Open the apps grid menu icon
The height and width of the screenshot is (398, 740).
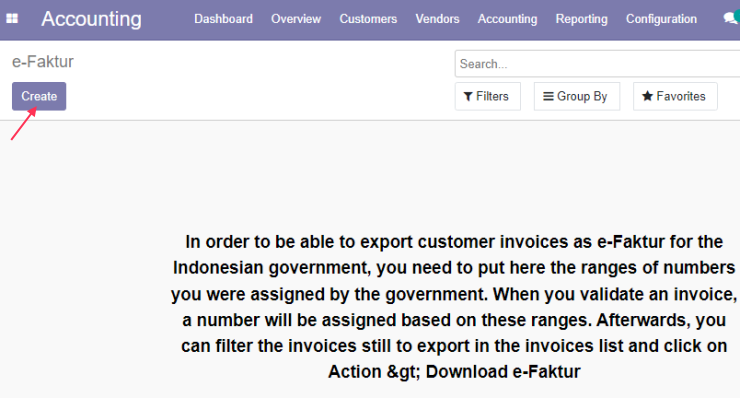(12, 18)
